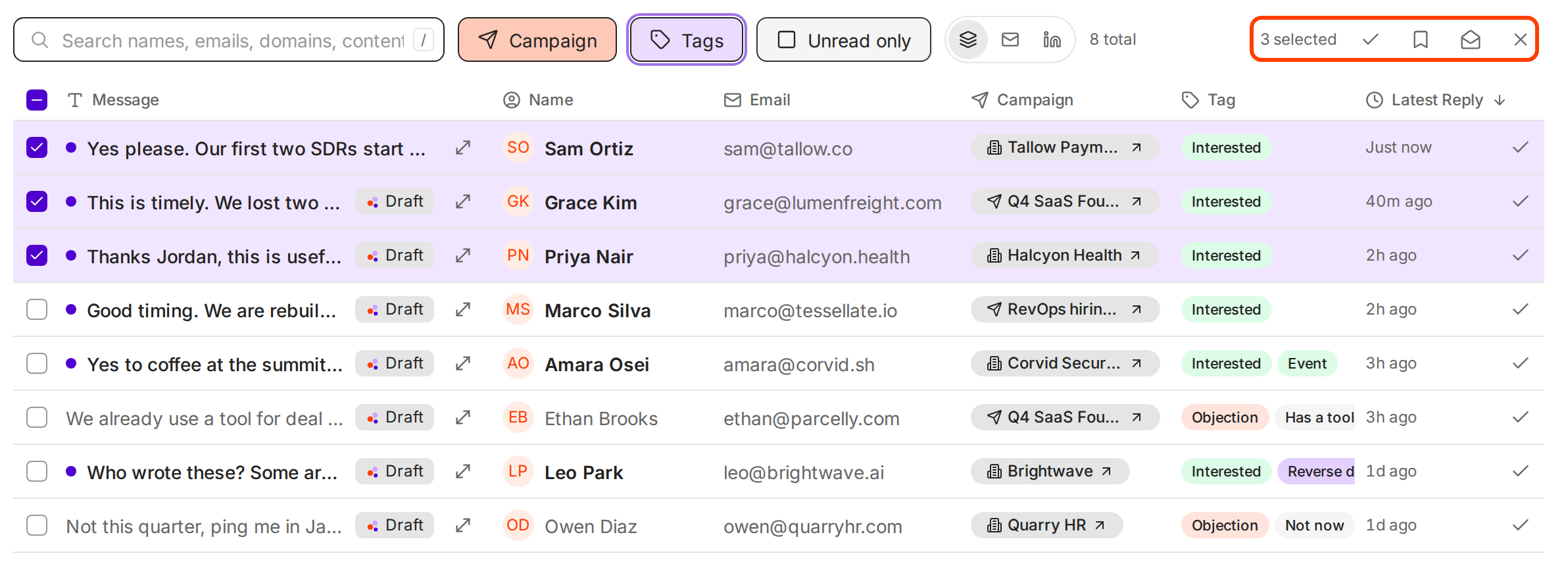Viewport: 1568px width, 566px height.
Task: Mark Amara Osei's row as done
Action: pos(1521,363)
